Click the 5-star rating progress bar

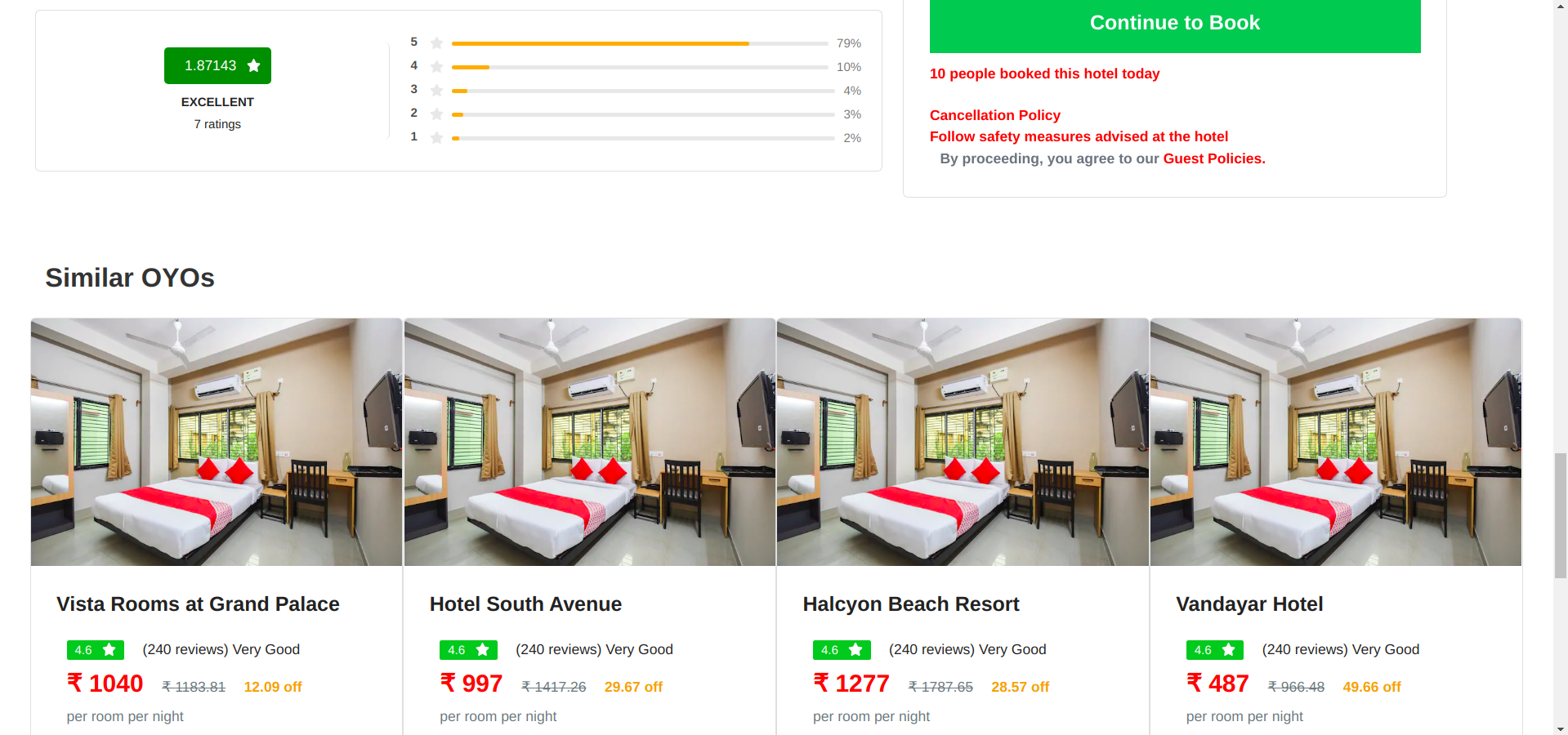pyautogui.click(x=641, y=43)
